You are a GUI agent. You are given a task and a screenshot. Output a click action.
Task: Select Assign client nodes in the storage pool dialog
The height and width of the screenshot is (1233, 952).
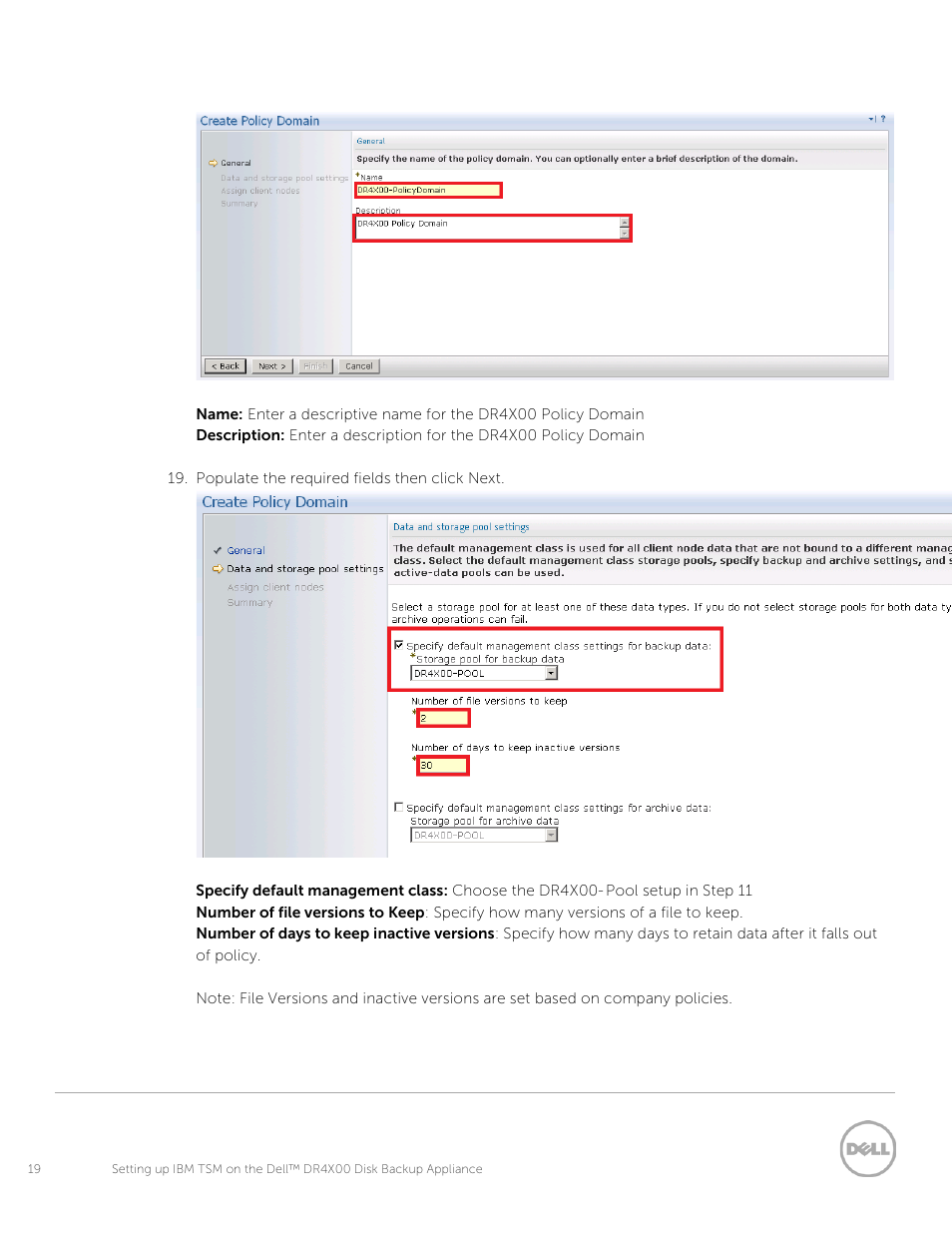coord(275,588)
